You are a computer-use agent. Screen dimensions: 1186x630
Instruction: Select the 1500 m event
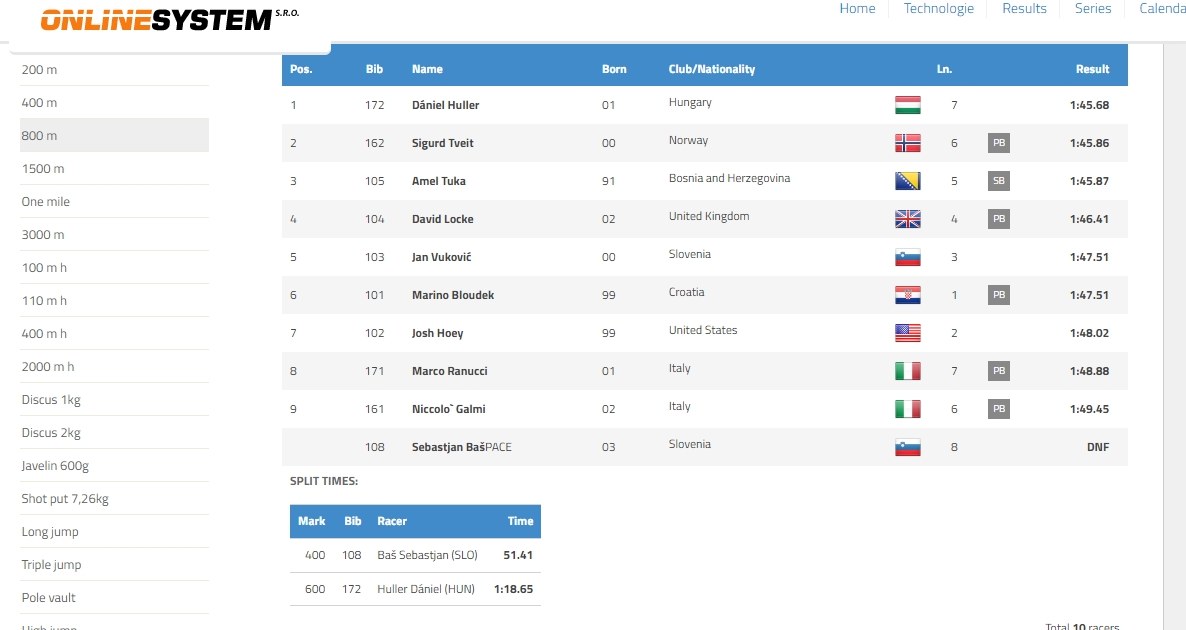[43, 169]
